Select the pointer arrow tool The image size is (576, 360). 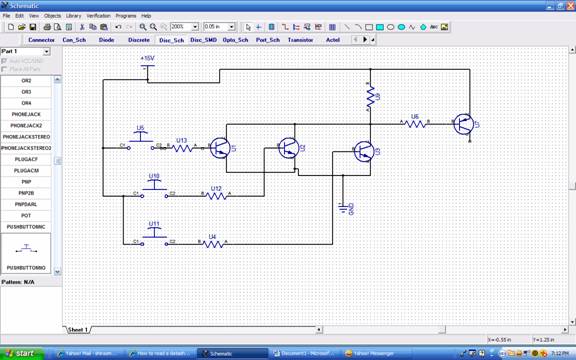coord(248,27)
